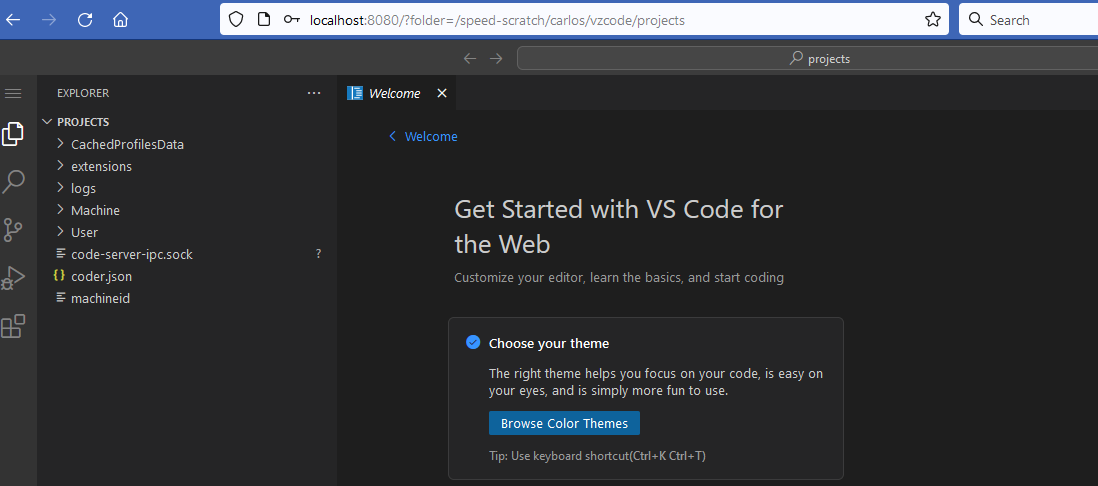Click the Browse Color Themes button
This screenshot has width=1098, height=486.
(x=564, y=423)
